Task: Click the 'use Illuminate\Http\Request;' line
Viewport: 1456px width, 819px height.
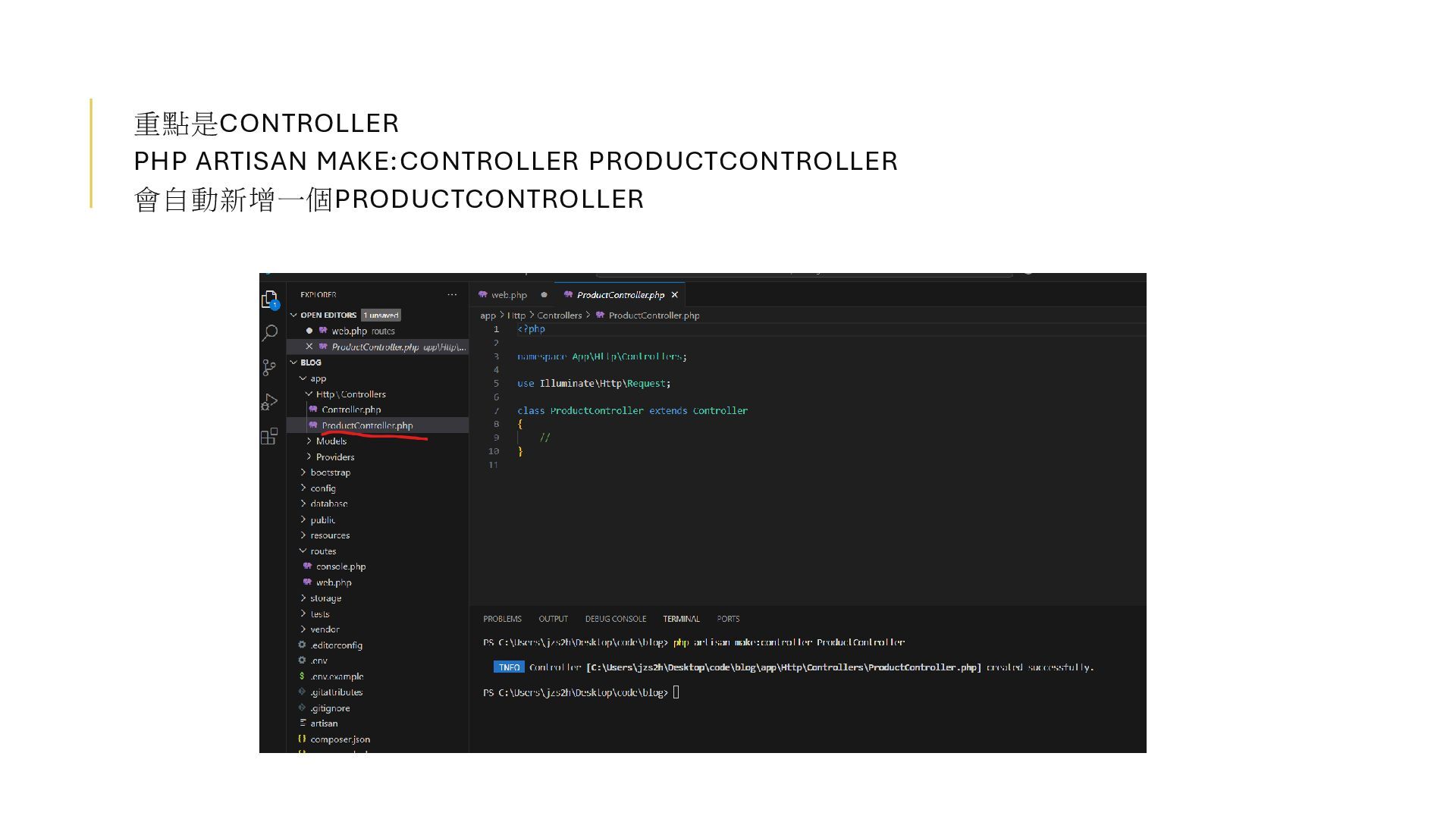Action: (594, 384)
